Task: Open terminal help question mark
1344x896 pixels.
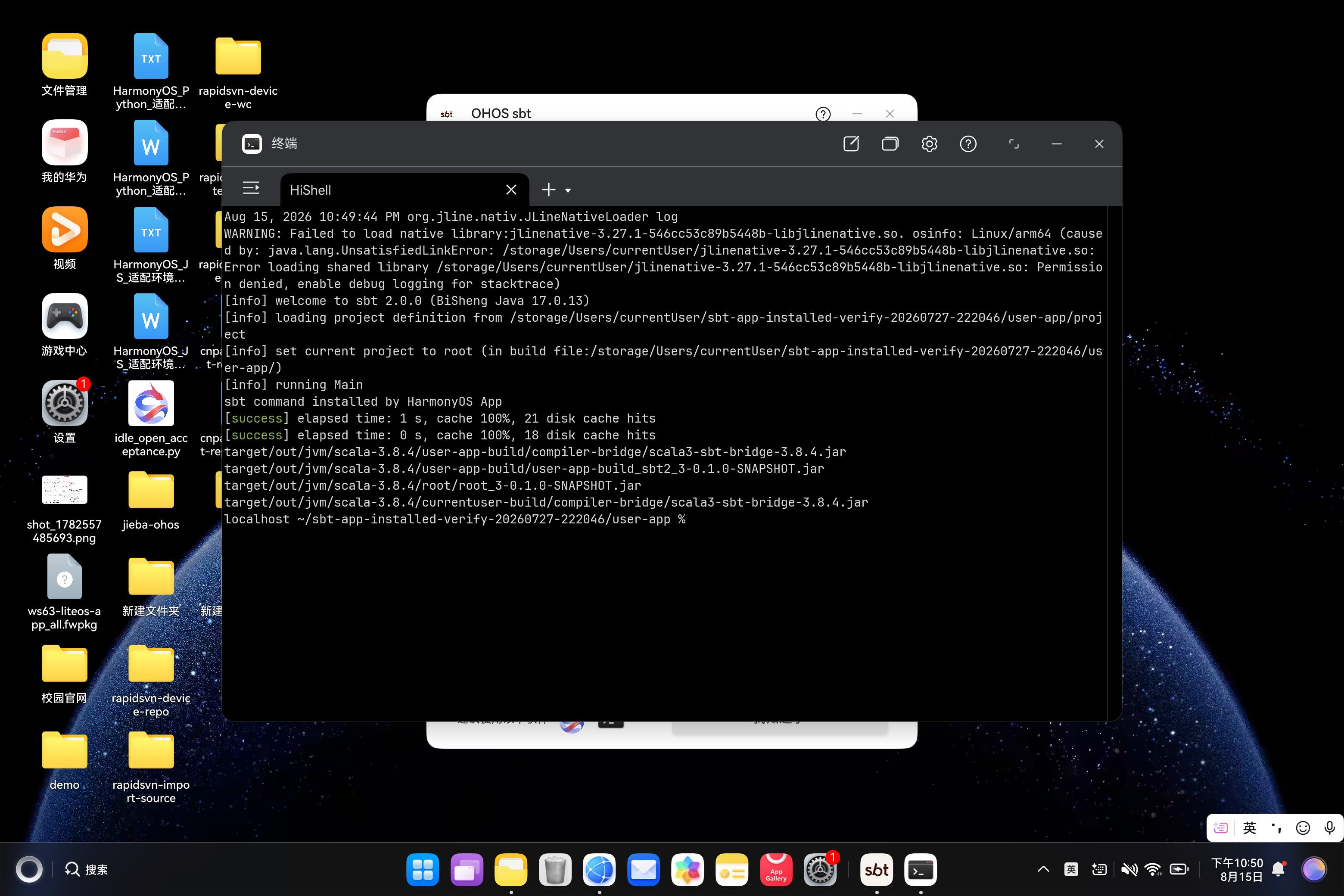Action: click(968, 143)
